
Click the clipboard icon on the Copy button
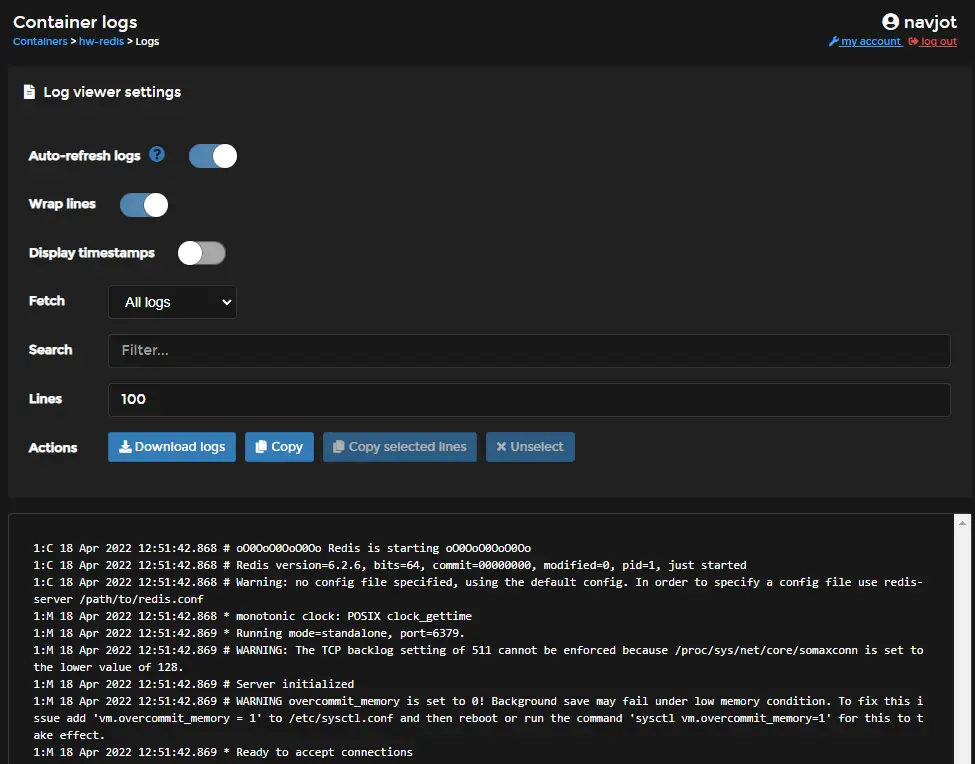click(260, 446)
